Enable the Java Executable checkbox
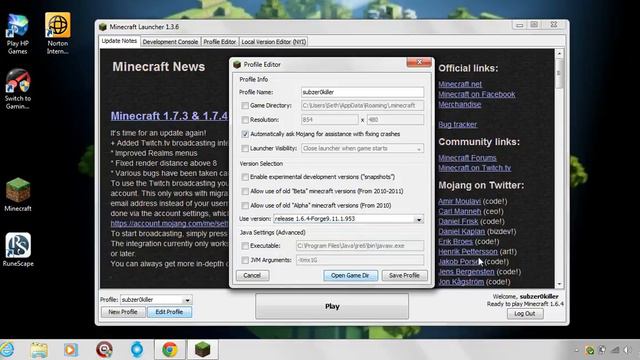The height and width of the screenshot is (360, 640). coord(245,246)
